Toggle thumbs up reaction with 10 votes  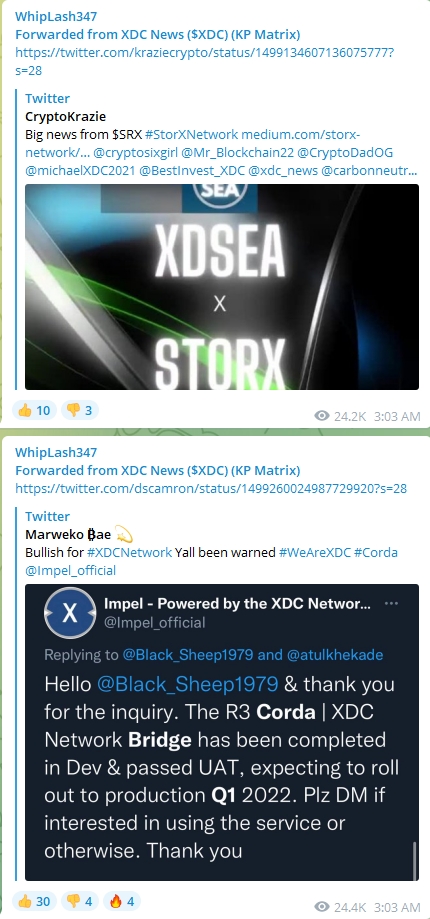(x=35, y=410)
